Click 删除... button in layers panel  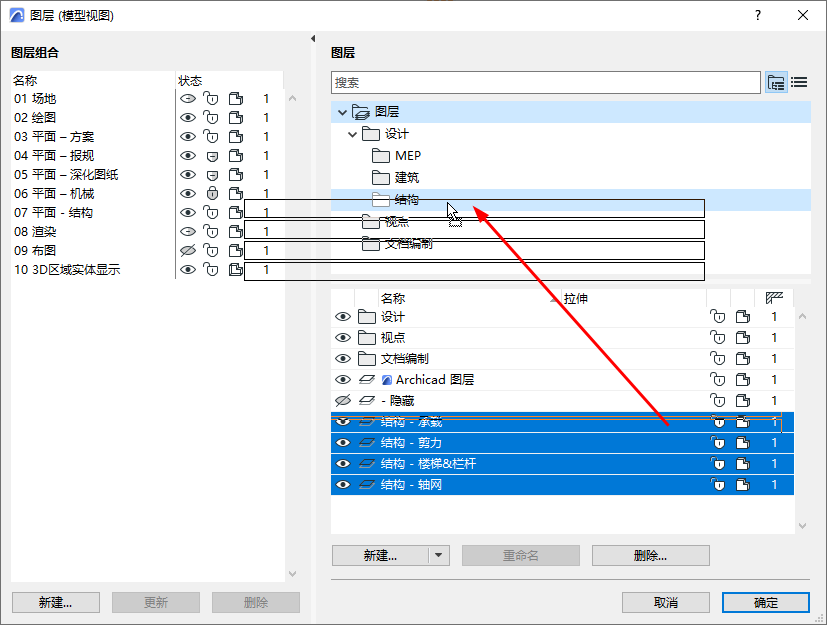click(650, 555)
